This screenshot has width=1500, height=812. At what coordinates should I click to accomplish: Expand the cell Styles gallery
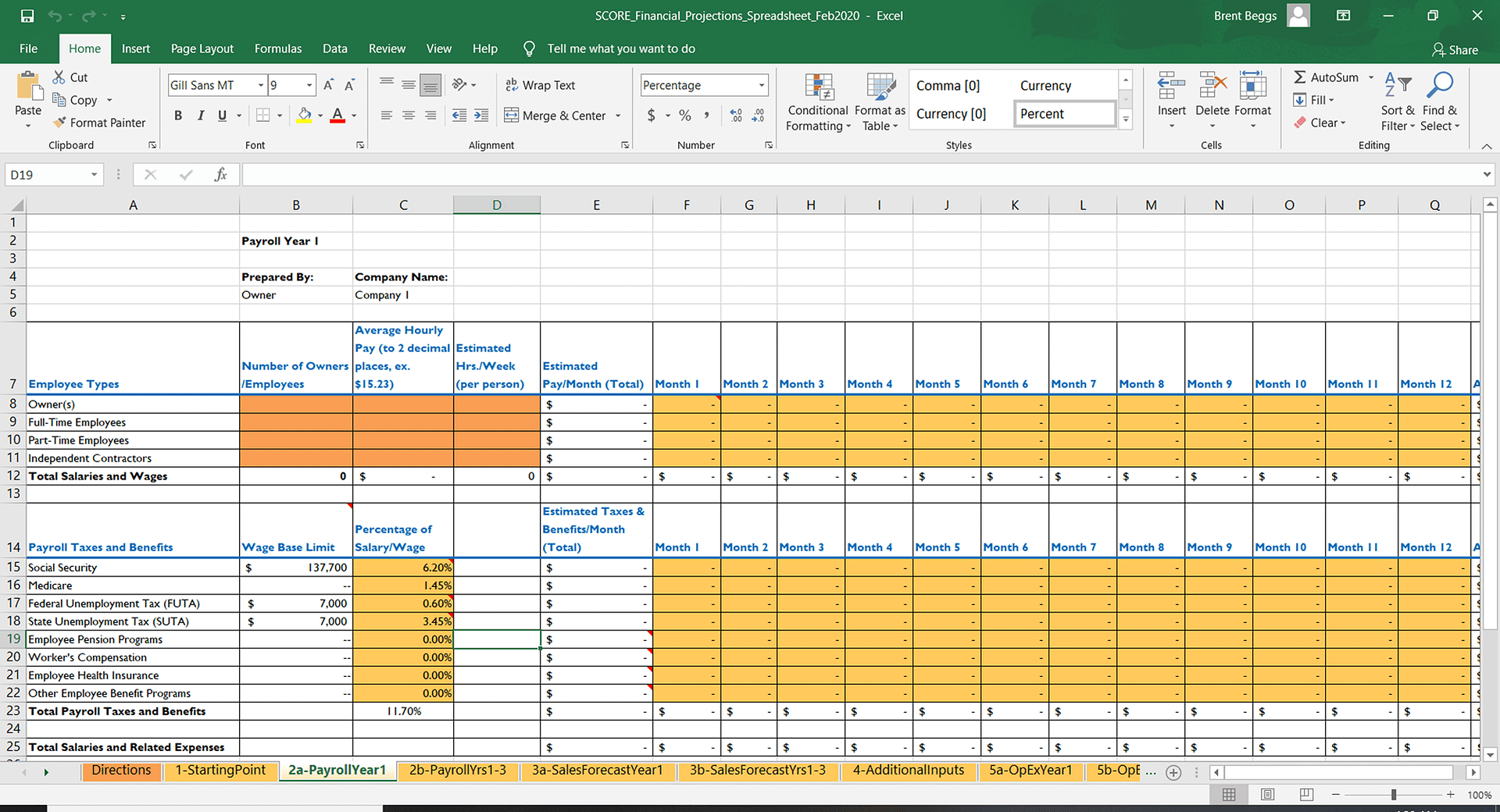pos(1126,119)
